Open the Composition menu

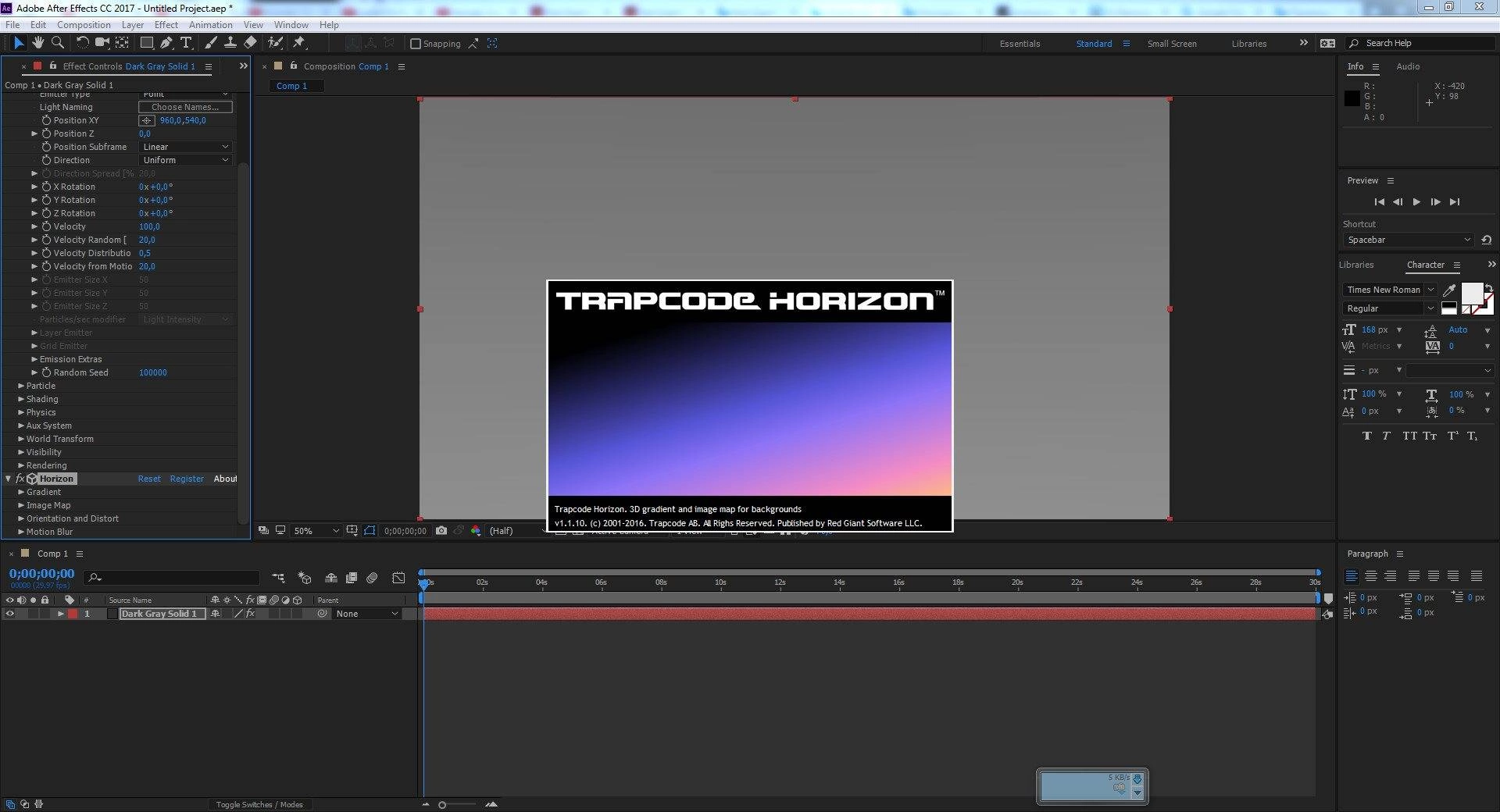(84, 25)
